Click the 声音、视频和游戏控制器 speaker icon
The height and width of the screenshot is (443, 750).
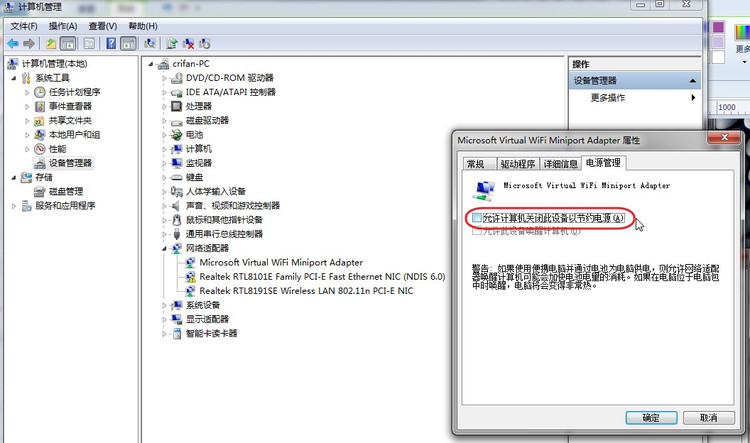pyautogui.click(x=176, y=206)
